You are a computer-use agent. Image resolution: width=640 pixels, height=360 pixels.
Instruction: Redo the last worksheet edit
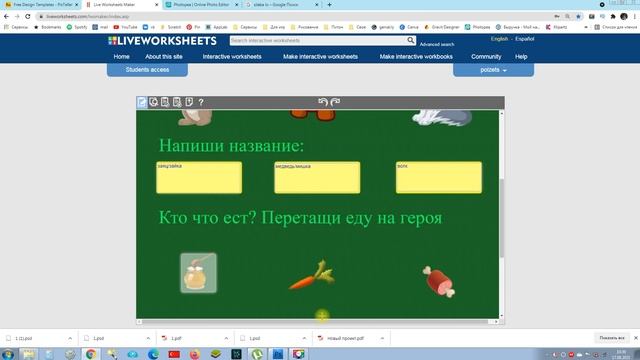pos(335,102)
